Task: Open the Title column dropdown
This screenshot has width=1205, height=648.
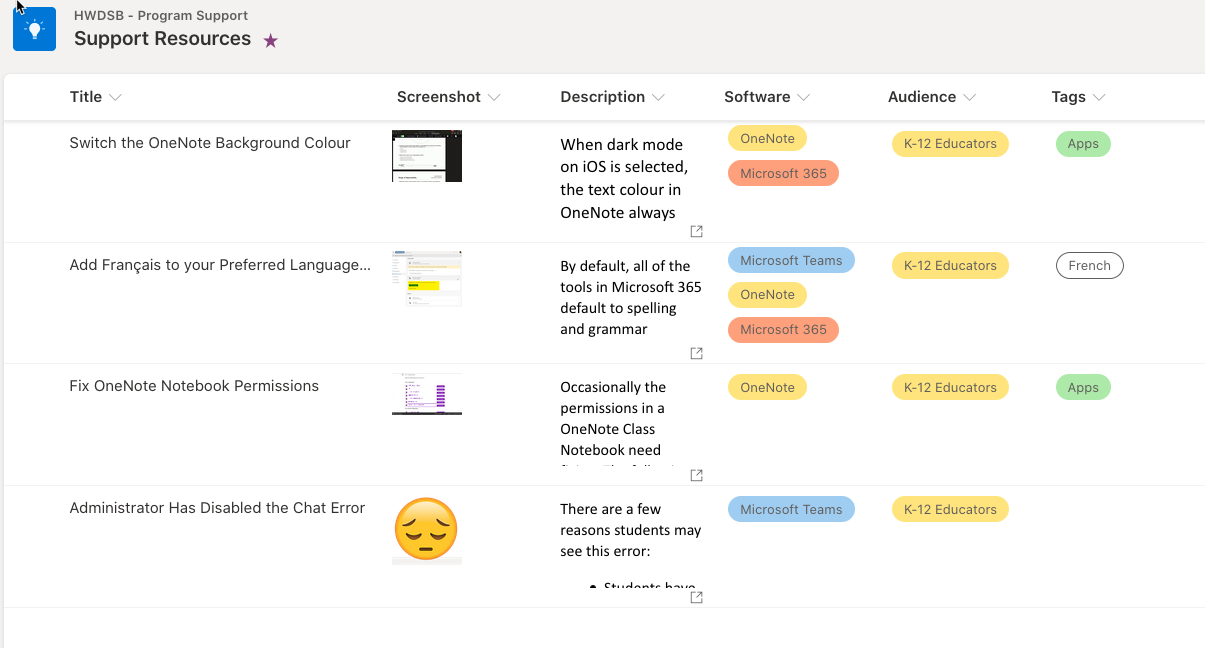Action: click(115, 97)
